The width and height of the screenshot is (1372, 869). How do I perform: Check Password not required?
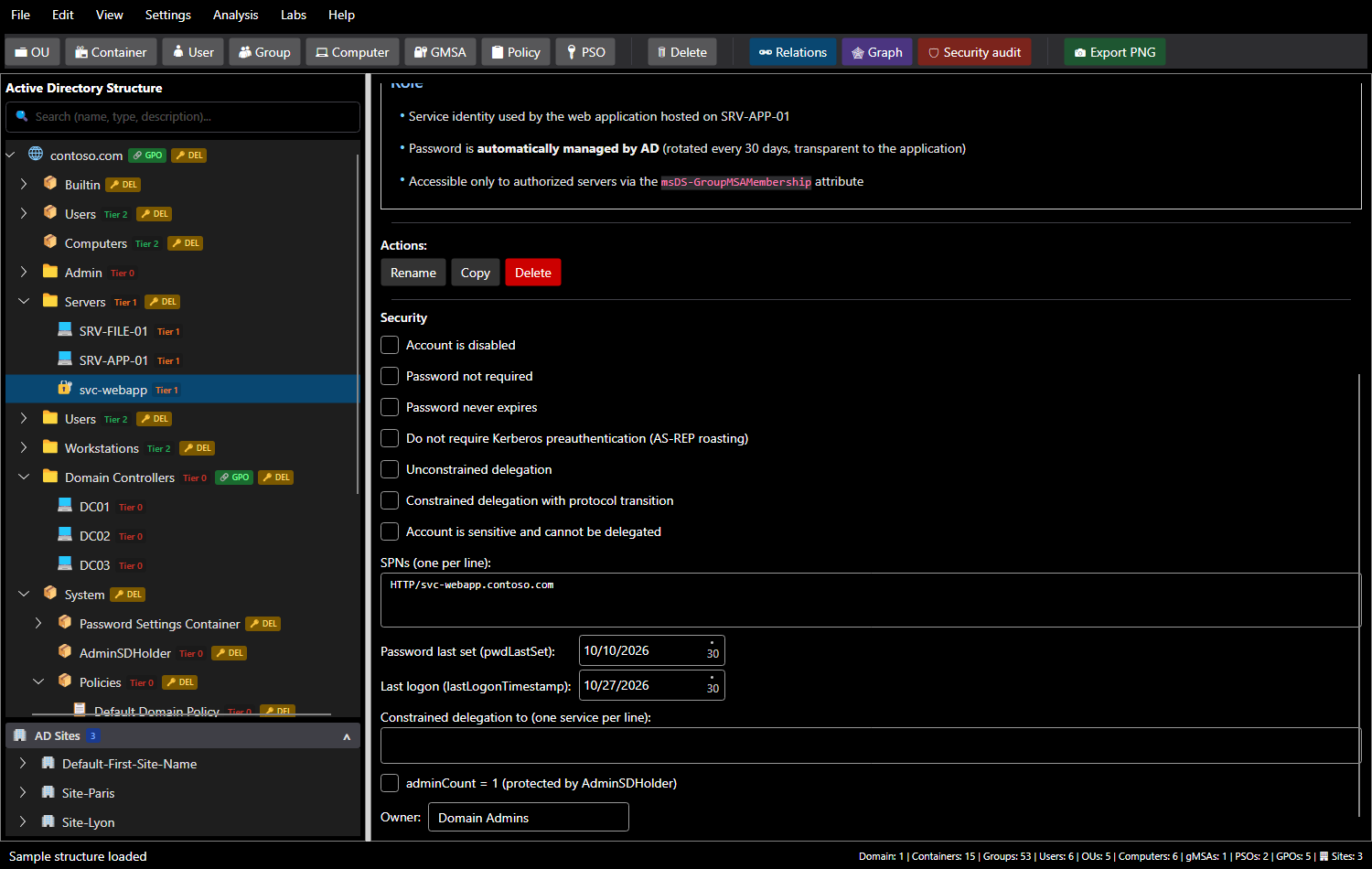(390, 376)
